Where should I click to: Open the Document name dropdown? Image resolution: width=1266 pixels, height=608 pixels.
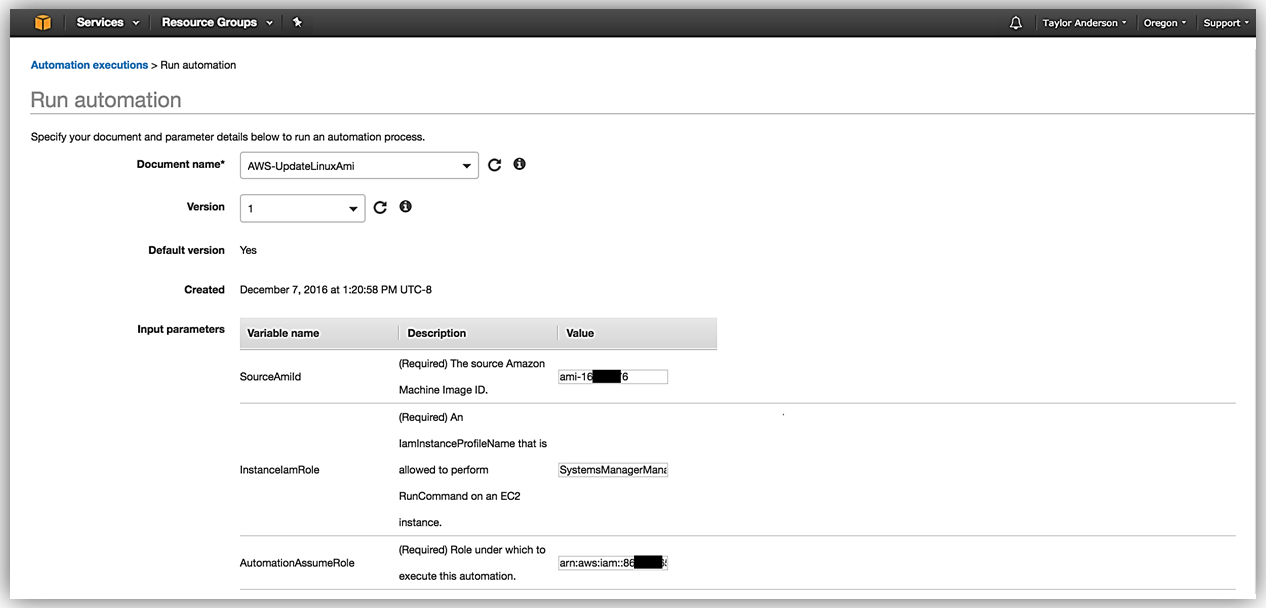coord(359,166)
